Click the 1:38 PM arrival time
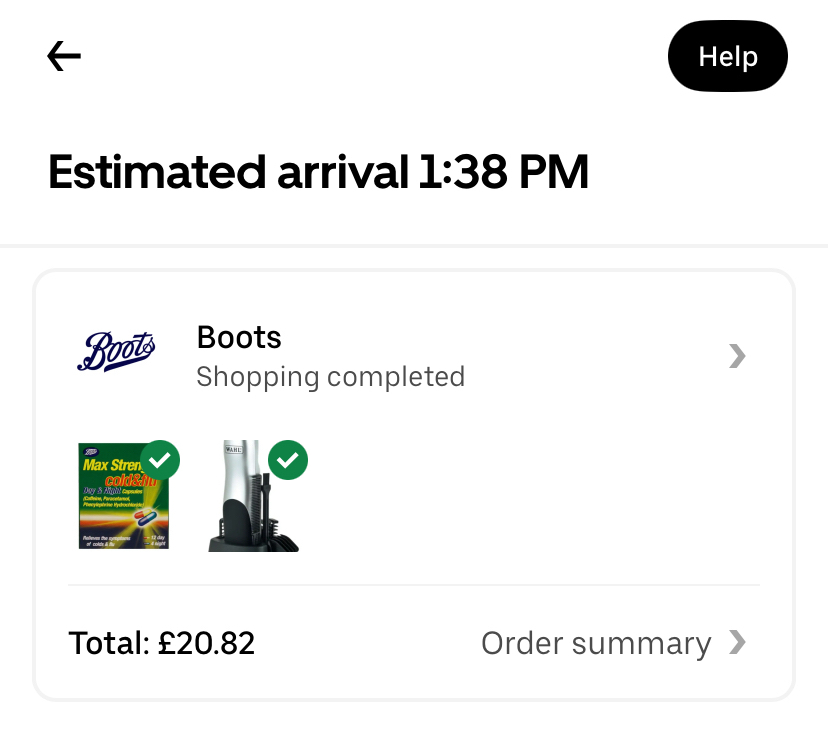 coord(504,173)
